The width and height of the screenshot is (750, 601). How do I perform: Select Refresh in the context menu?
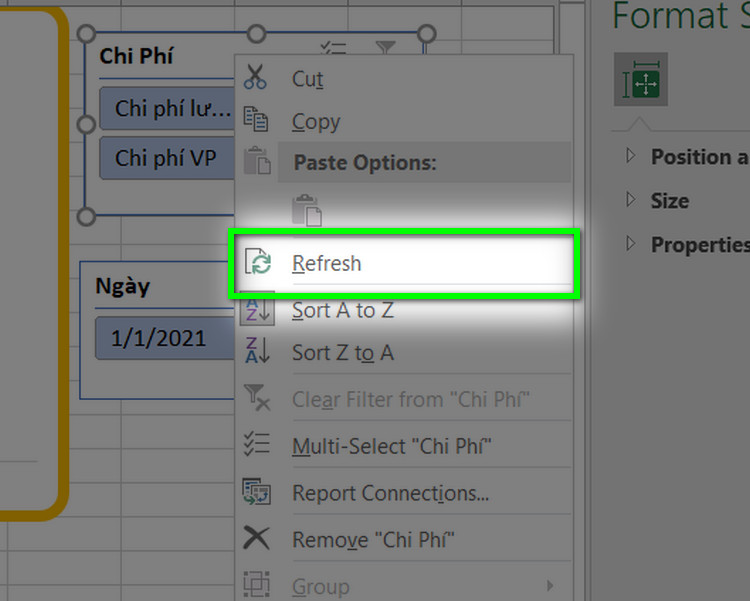404,263
